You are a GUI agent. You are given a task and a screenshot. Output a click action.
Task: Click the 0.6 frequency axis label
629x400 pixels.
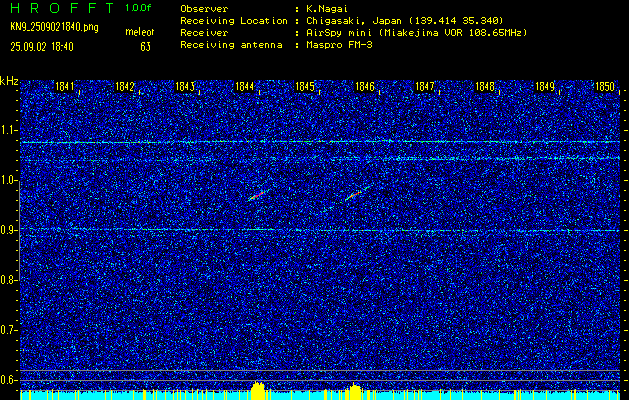point(8,380)
